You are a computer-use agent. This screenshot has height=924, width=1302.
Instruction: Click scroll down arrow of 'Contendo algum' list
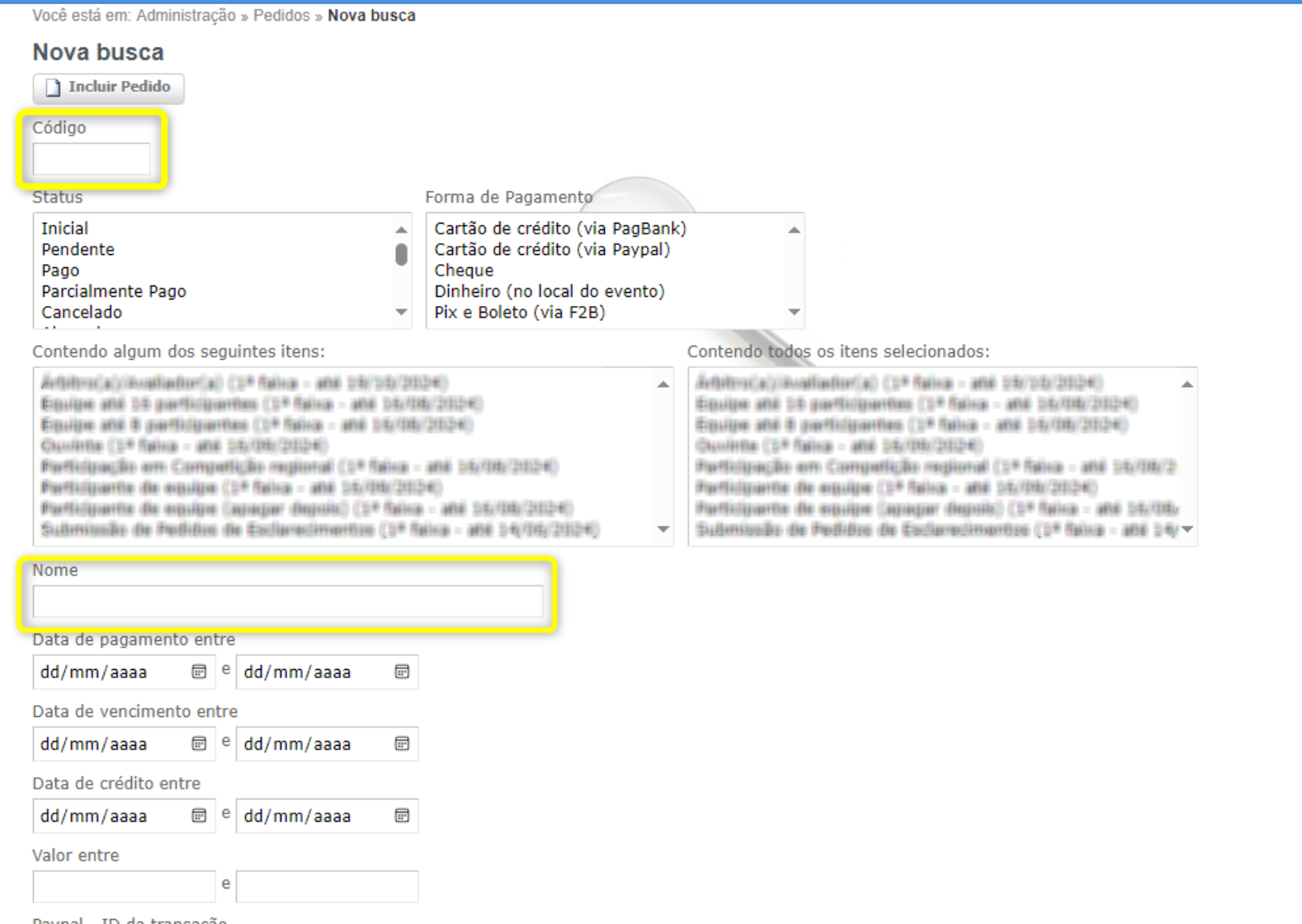click(x=663, y=529)
